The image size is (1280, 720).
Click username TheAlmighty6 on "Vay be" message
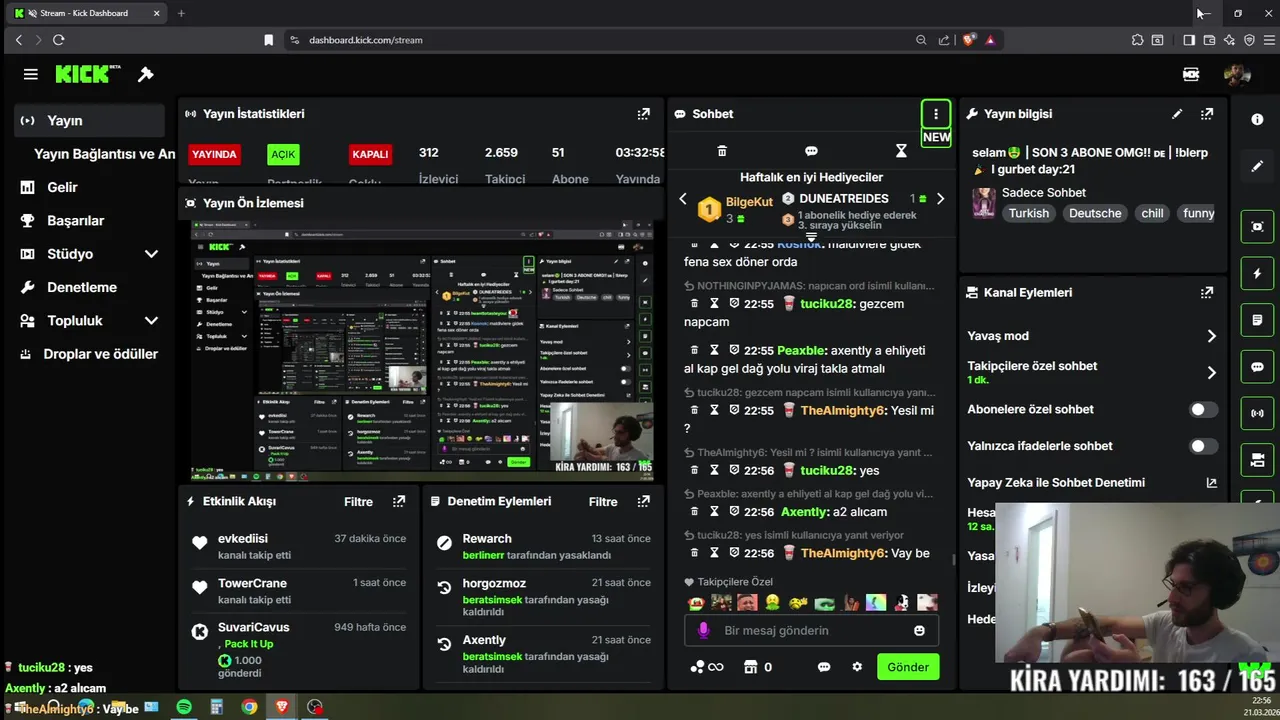[843, 553]
